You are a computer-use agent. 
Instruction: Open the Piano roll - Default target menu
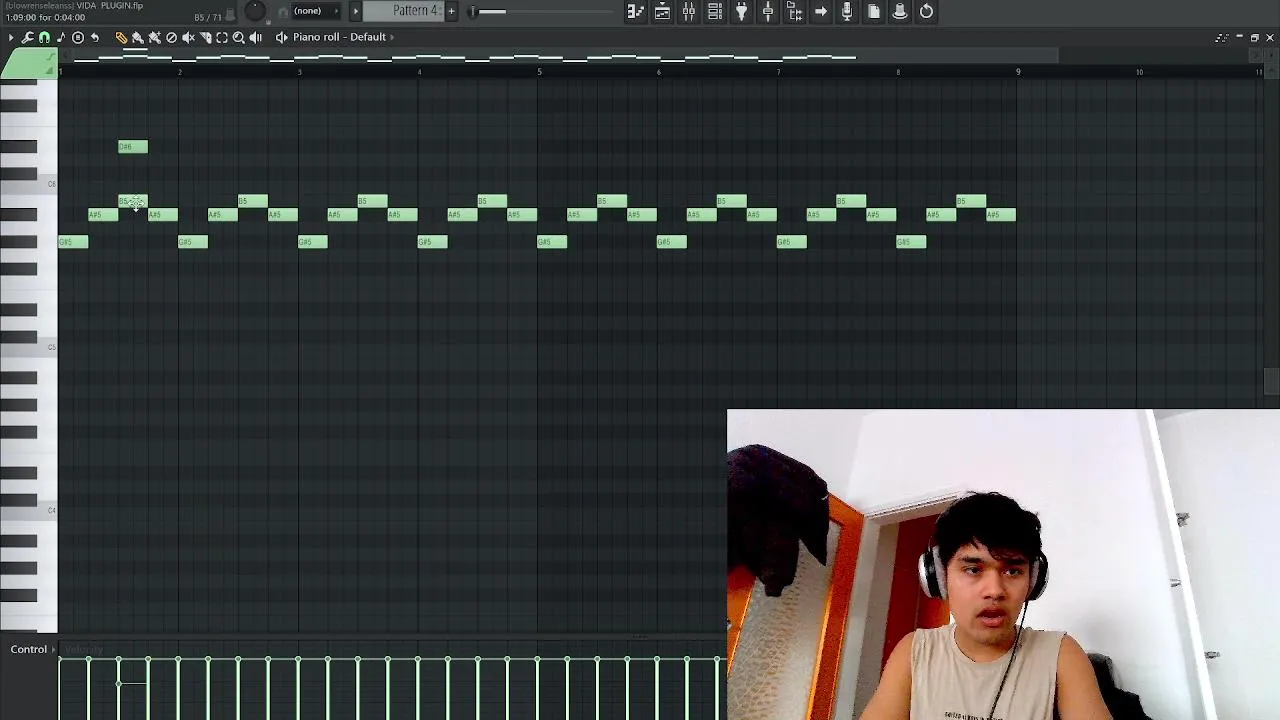coord(339,37)
